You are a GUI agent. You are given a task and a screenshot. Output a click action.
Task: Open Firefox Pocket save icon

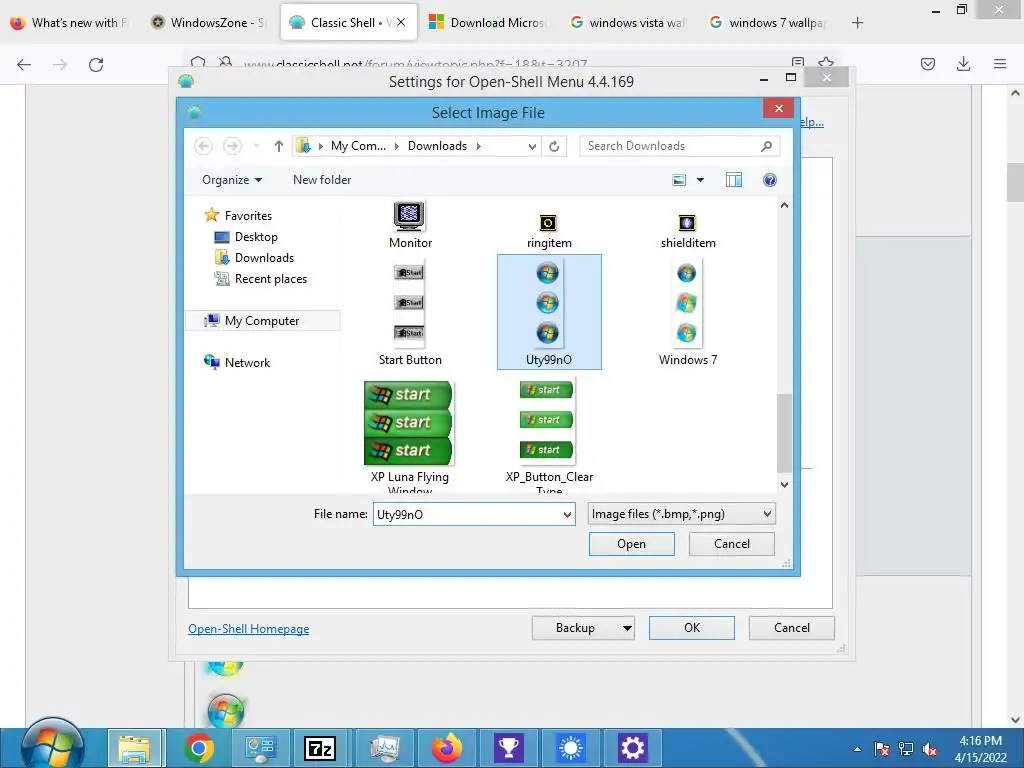point(927,64)
